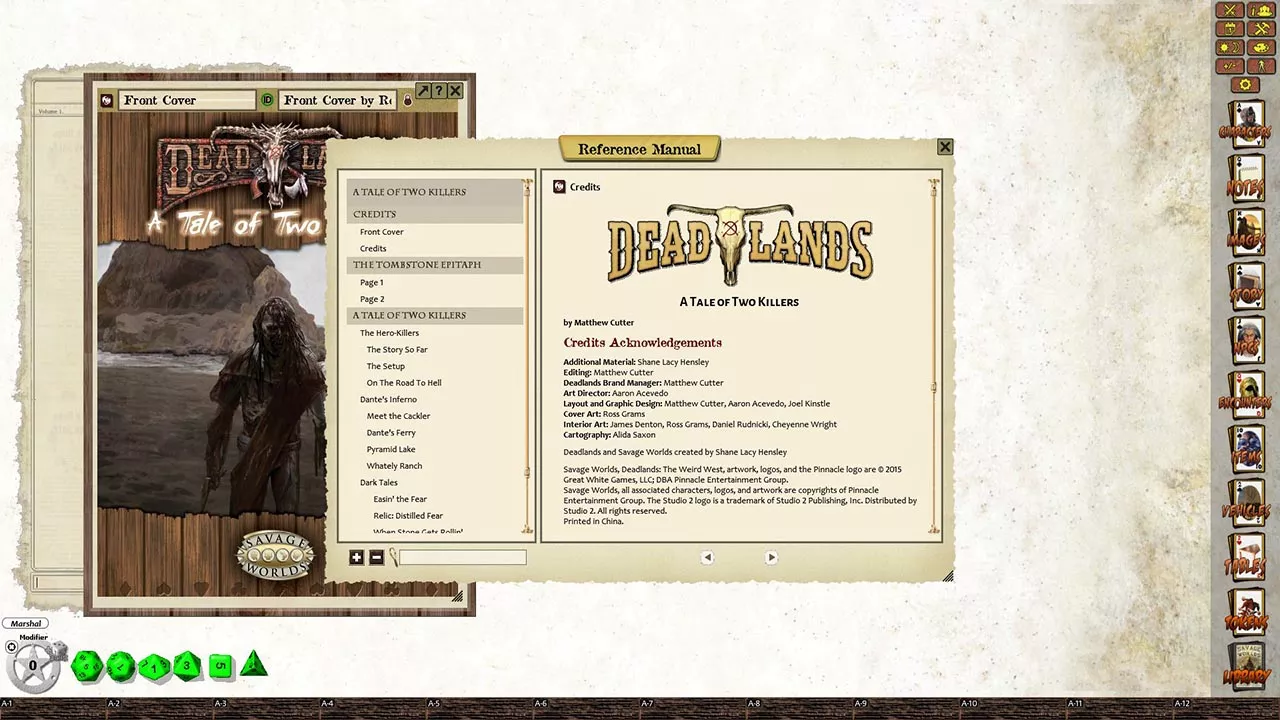This screenshot has height=720, width=1280.
Task: Collapse all entries with minus button
Action: [376, 557]
